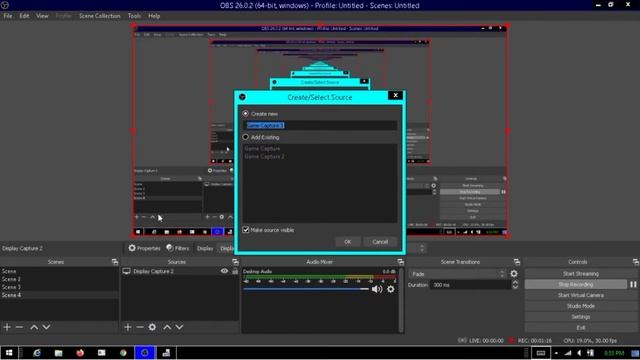The height and width of the screenshot is (360, 640).
Task: Click the Duration 300 ms field
Action: pyautogui.click(x=470, y=285)
